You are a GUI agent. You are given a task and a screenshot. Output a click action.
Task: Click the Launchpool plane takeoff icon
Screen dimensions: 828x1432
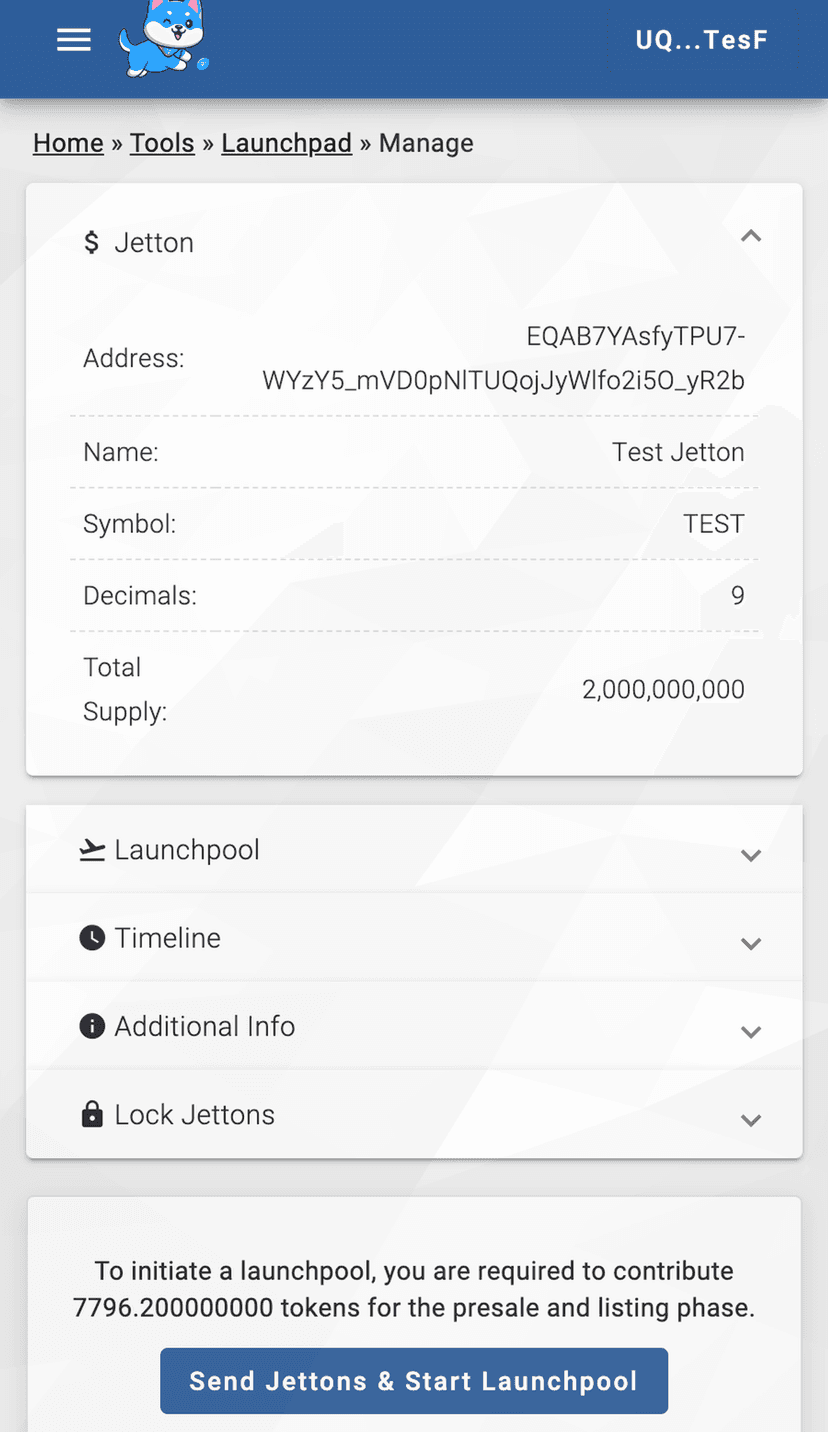tap(92, 850)
